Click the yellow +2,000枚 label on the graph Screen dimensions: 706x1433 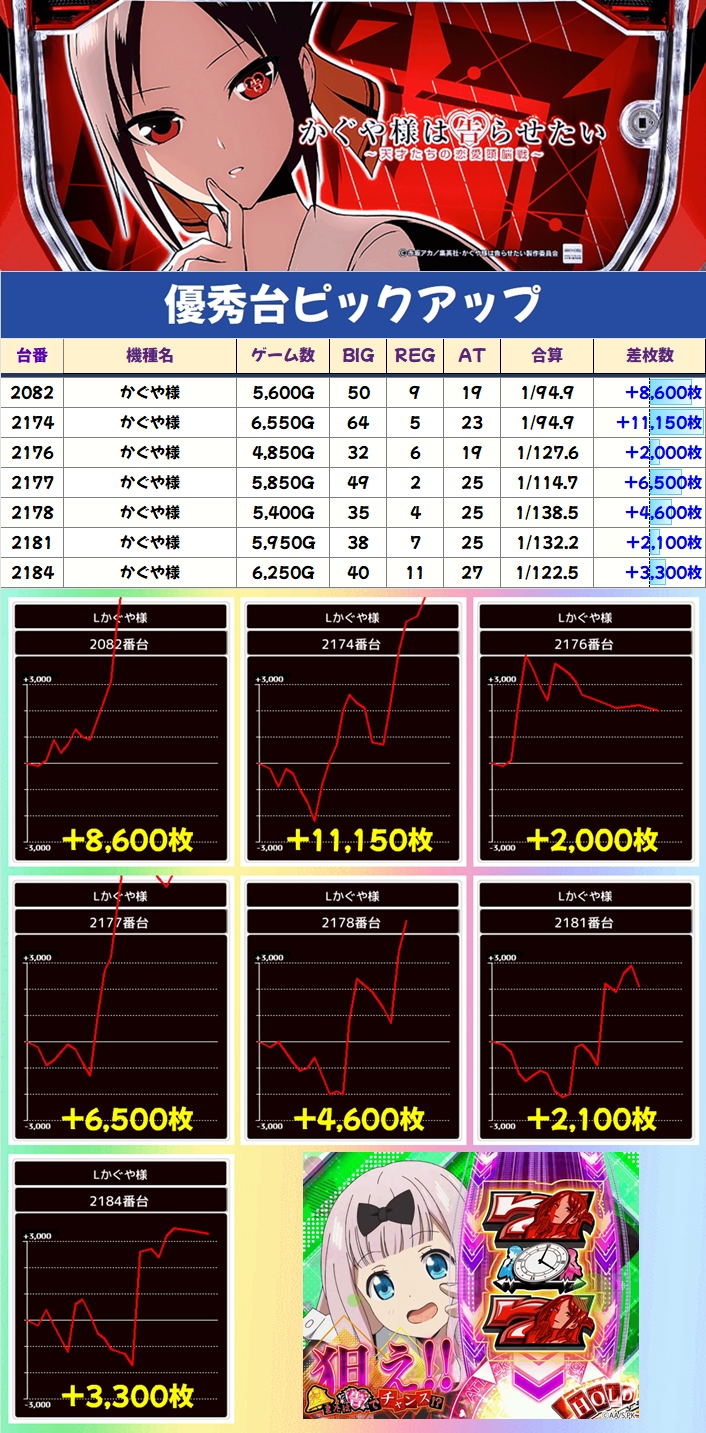593,839
